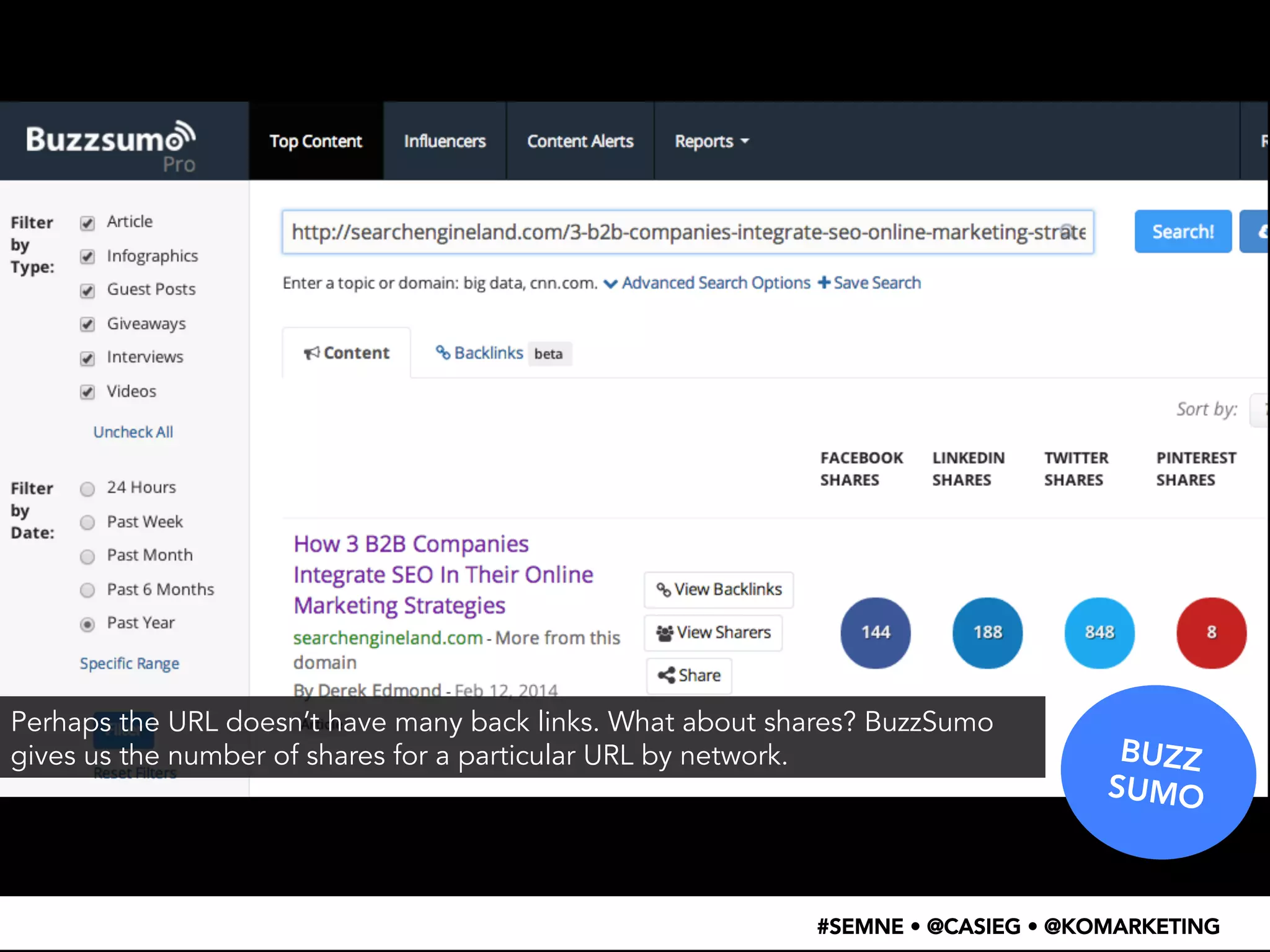Toggle the Giveaways checkbox
Image resolution: width=1270 pixels, height=952 pixels.
point(87,324)
